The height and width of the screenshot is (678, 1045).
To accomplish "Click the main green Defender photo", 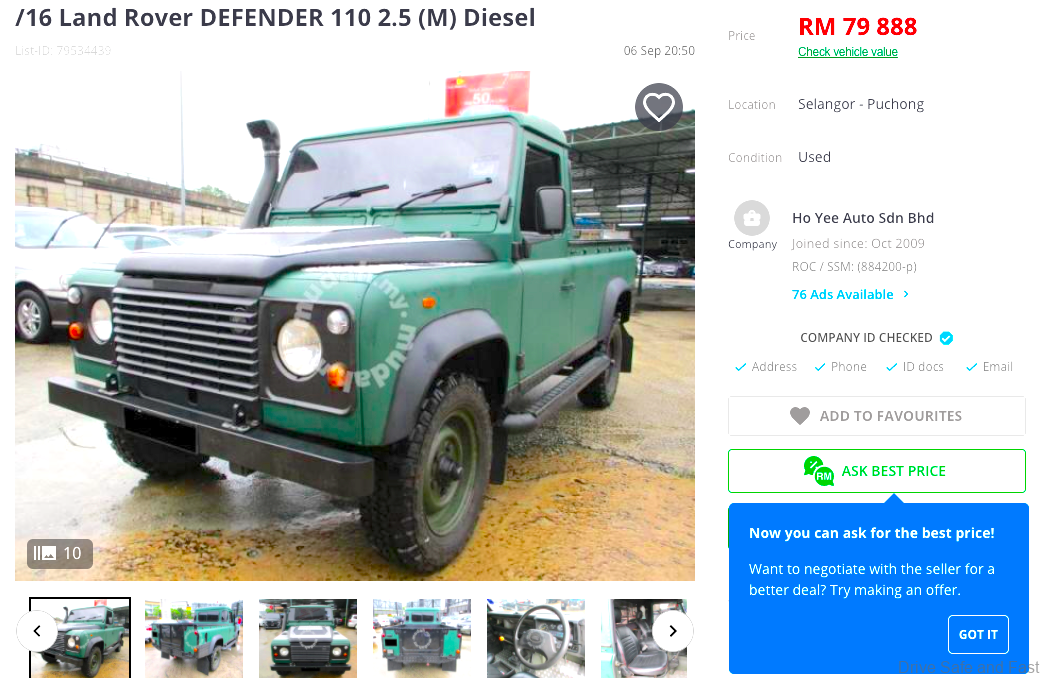I will point(355,327).
